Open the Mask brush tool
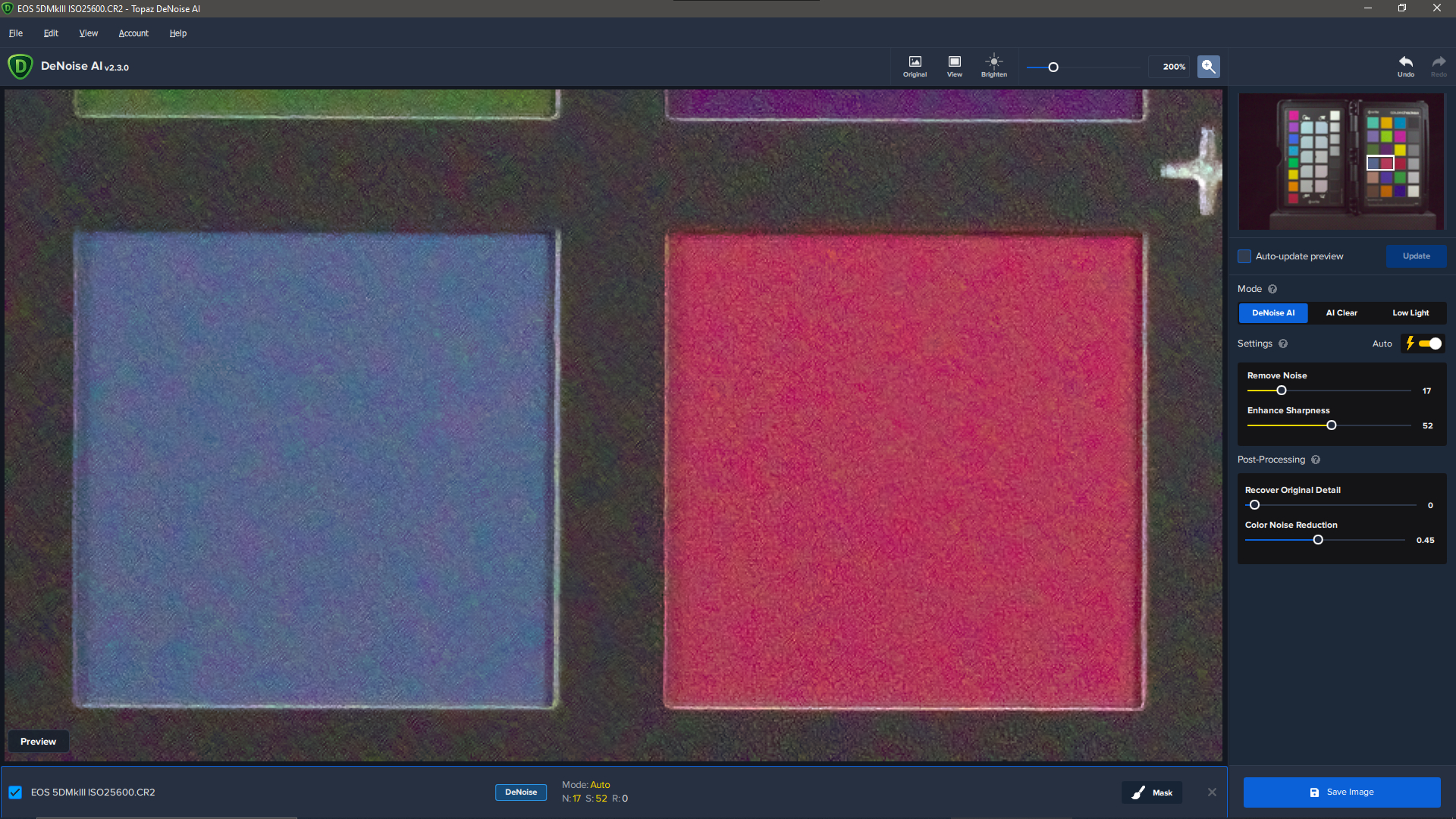The width and height of the screenshot is (1456, 819). [x=1152, y=792]
